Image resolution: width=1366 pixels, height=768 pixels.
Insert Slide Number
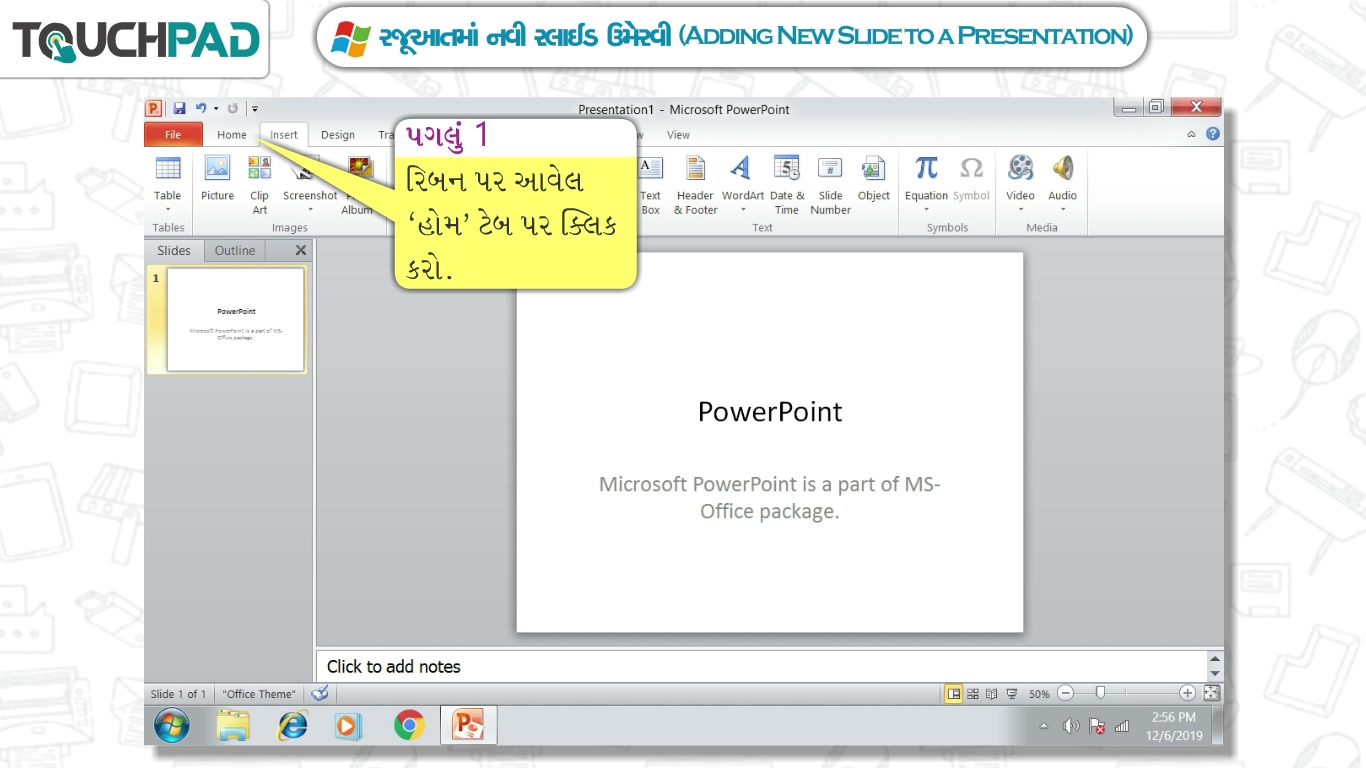point(830,184)
